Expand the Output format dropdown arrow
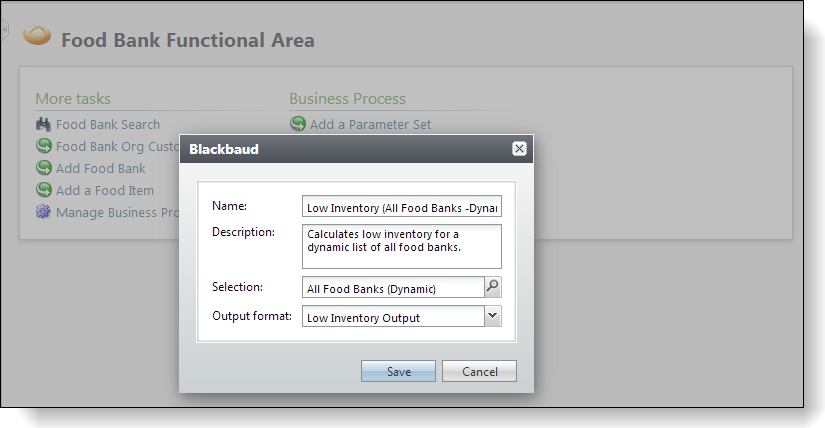This screenshot has width=825, height=428. click(492, 316)
